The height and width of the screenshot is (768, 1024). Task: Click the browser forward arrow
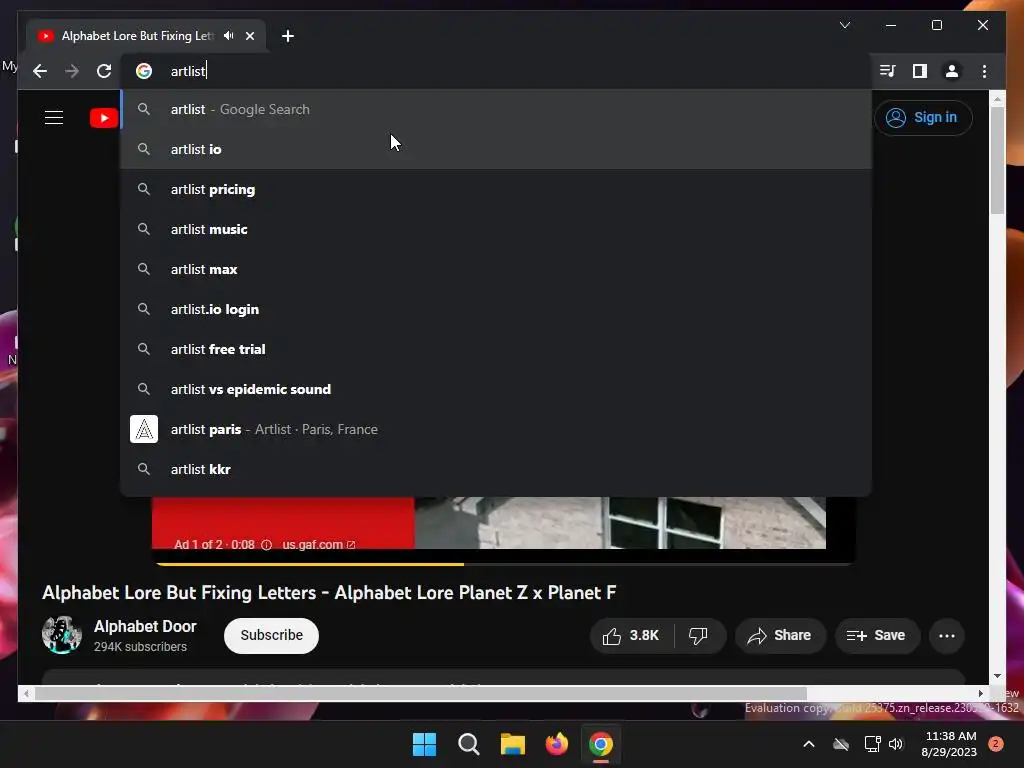click(x=72, y=71)
